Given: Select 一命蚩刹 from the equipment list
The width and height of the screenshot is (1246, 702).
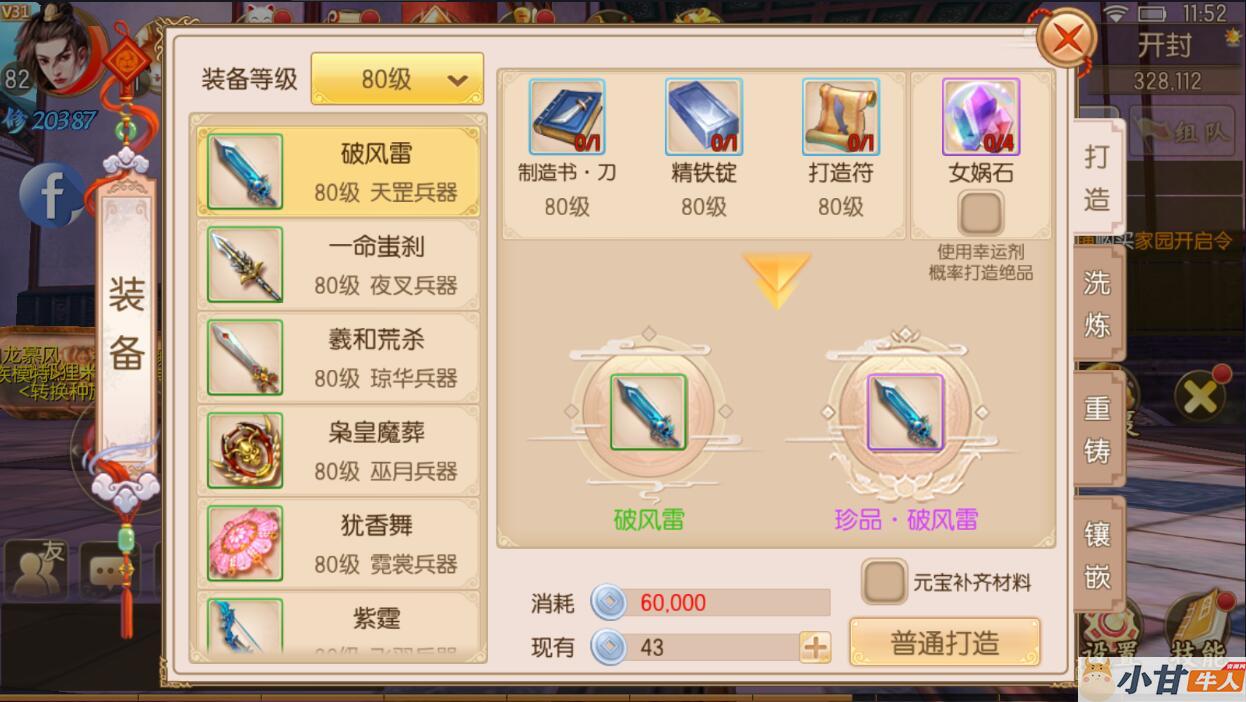Looking at the screenshot, I should 338,265.
